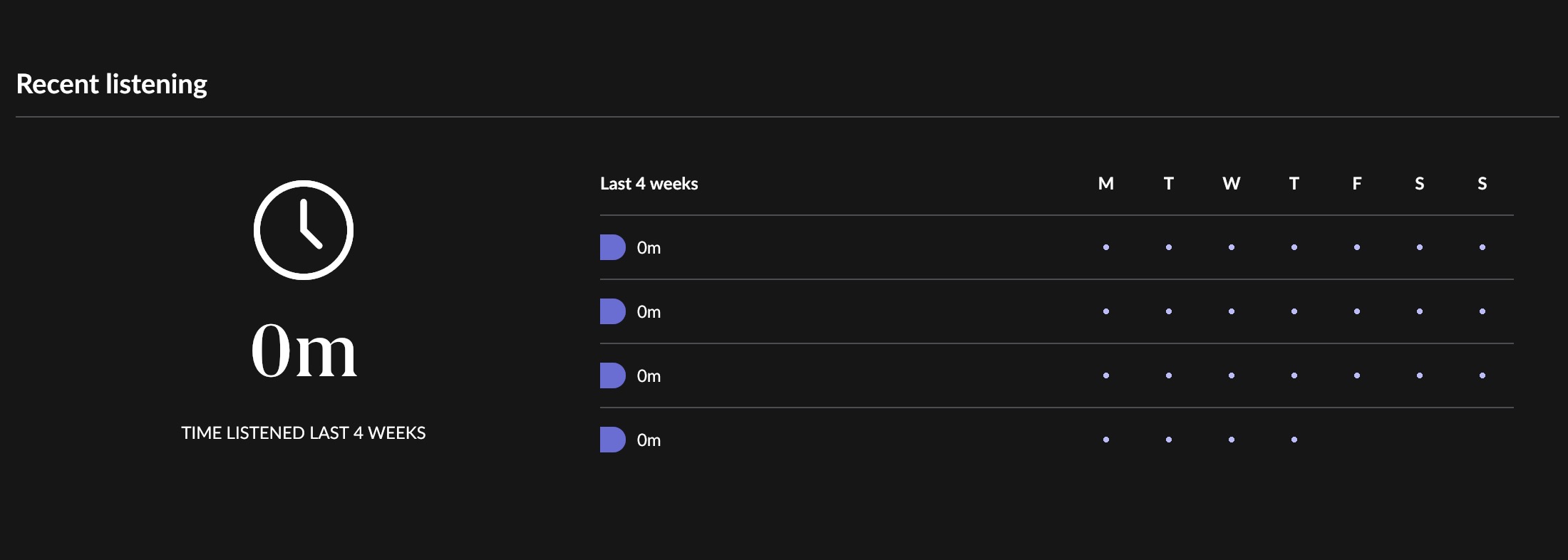Click the large 0m total time
The width and height of the screenshot is (1568, 560).
tap(304, 351)
